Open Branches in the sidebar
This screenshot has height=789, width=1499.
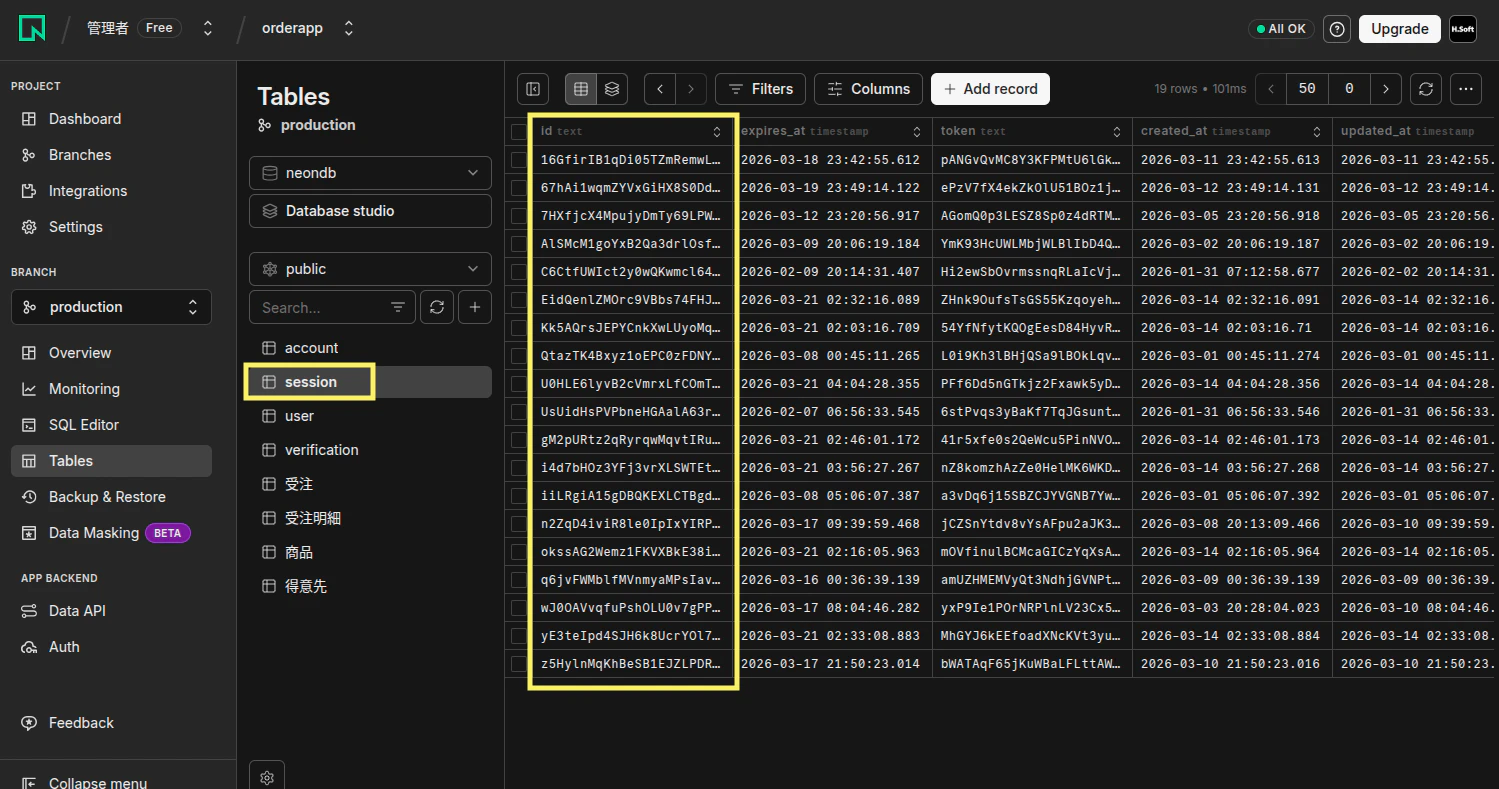tap(111, 155)
